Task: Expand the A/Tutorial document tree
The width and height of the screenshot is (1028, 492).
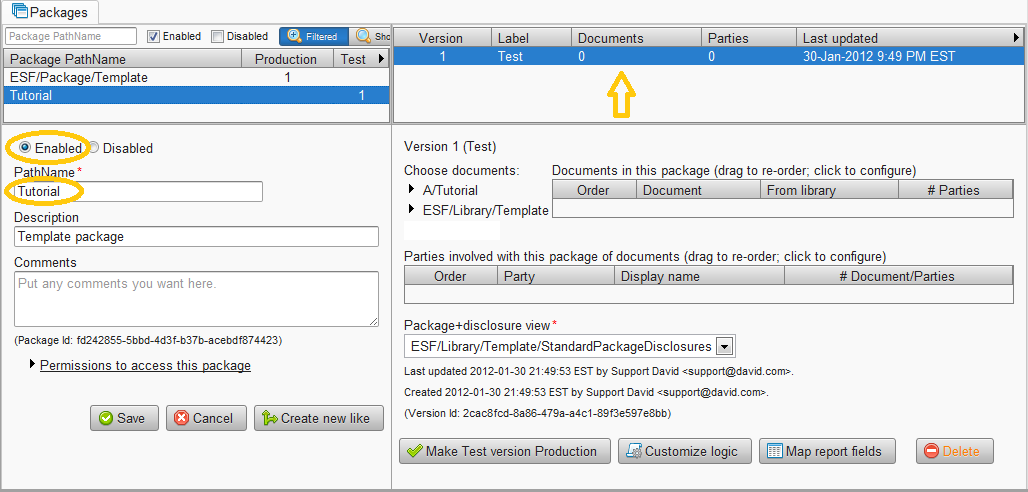Action: click(412, 190)
